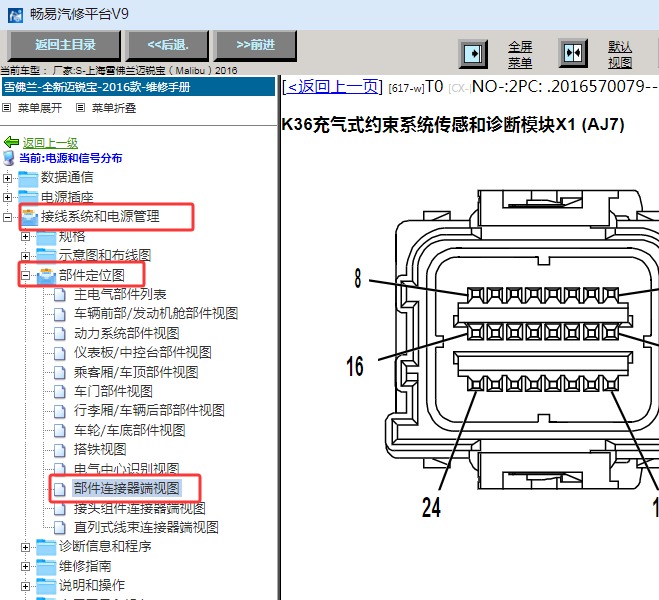Open 部件连接器端视图 document

coord(127,488)
